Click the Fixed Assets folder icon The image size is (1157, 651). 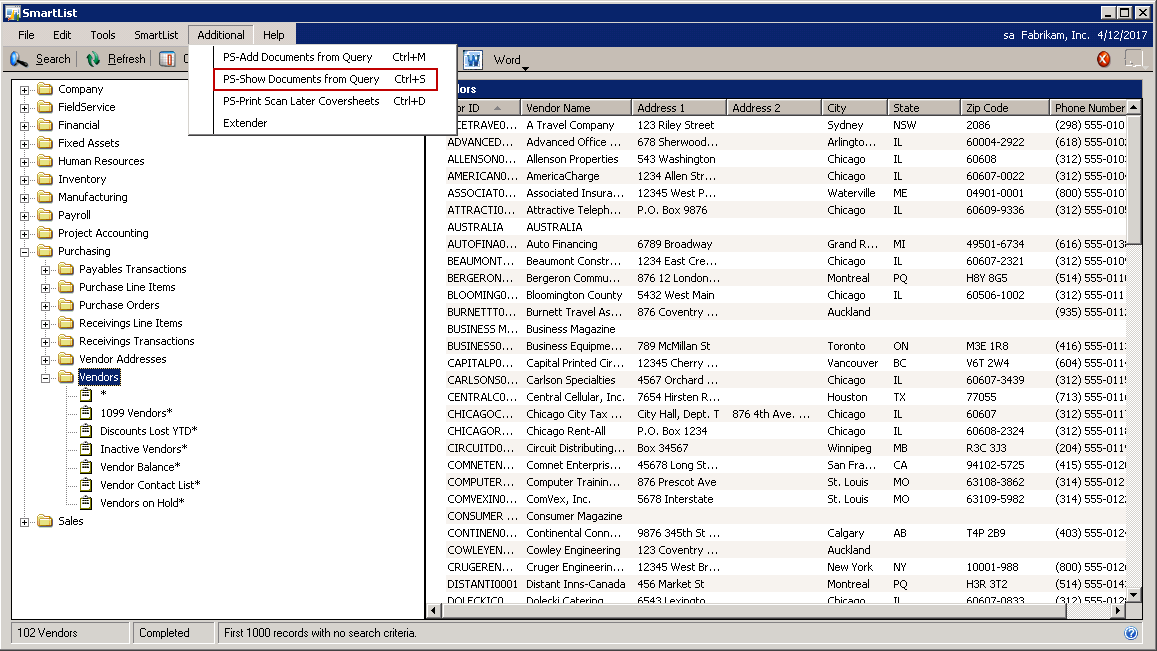pos(46,143)
